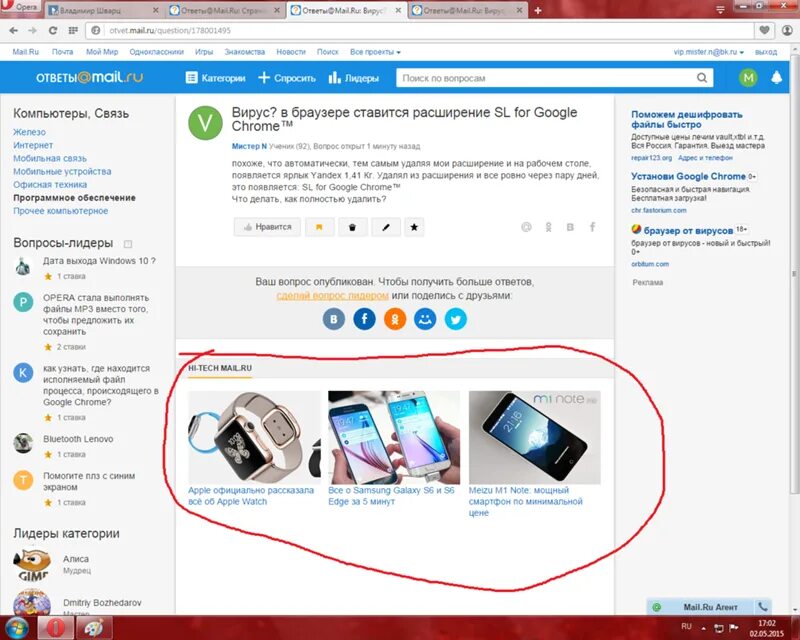The width and height of the screenshot is (800, 640).
Task: Toggle the box next to Вопросы-лидеры
Action: tap(128, 244)
